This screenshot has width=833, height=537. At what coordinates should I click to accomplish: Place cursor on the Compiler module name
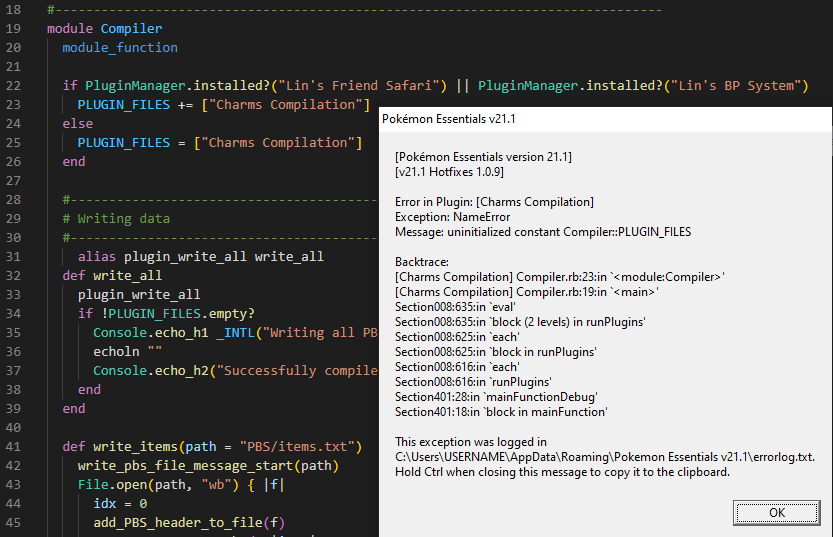click(131, 29)
